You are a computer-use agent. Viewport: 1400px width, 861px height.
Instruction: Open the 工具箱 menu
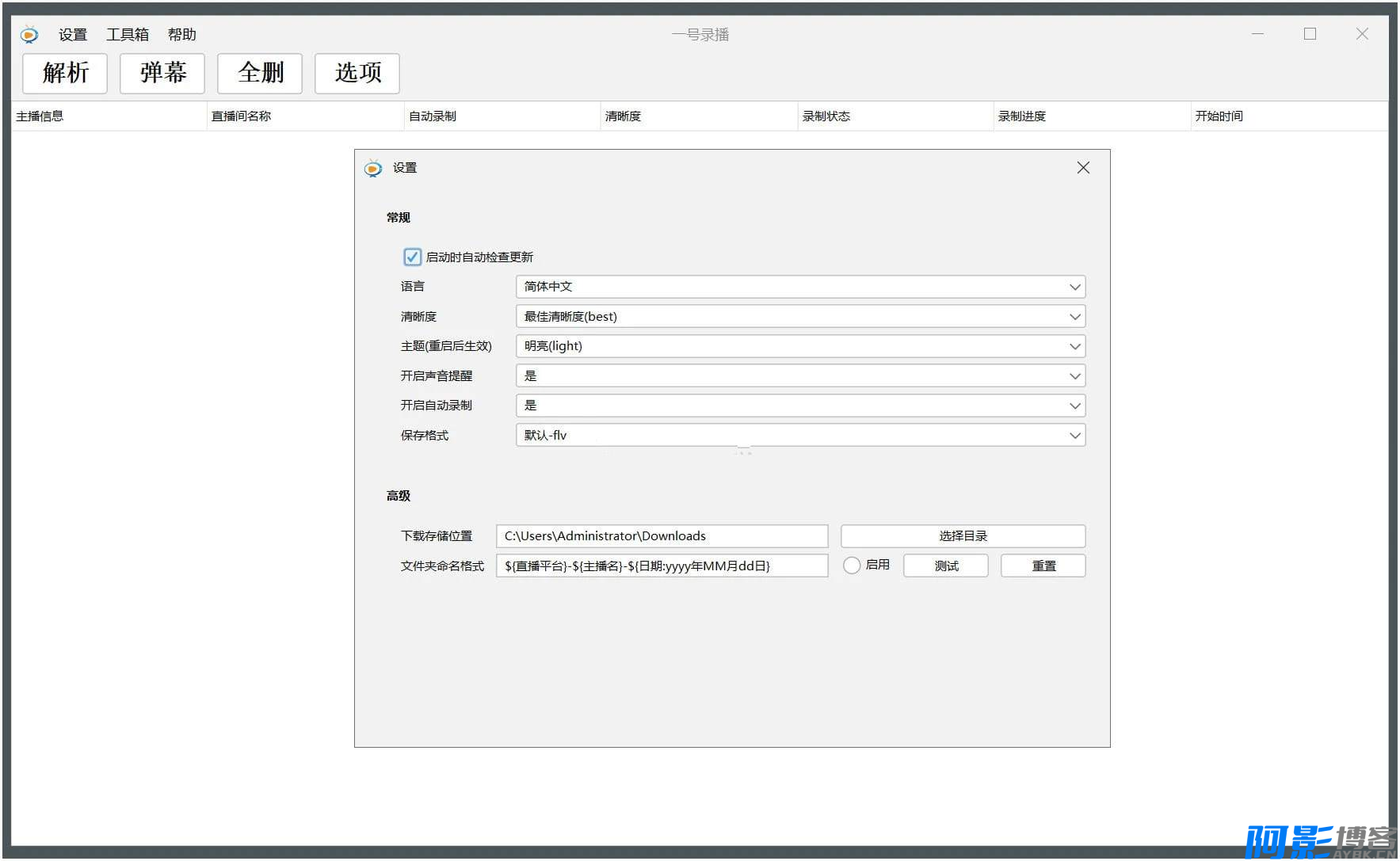[x=128, y=35]
